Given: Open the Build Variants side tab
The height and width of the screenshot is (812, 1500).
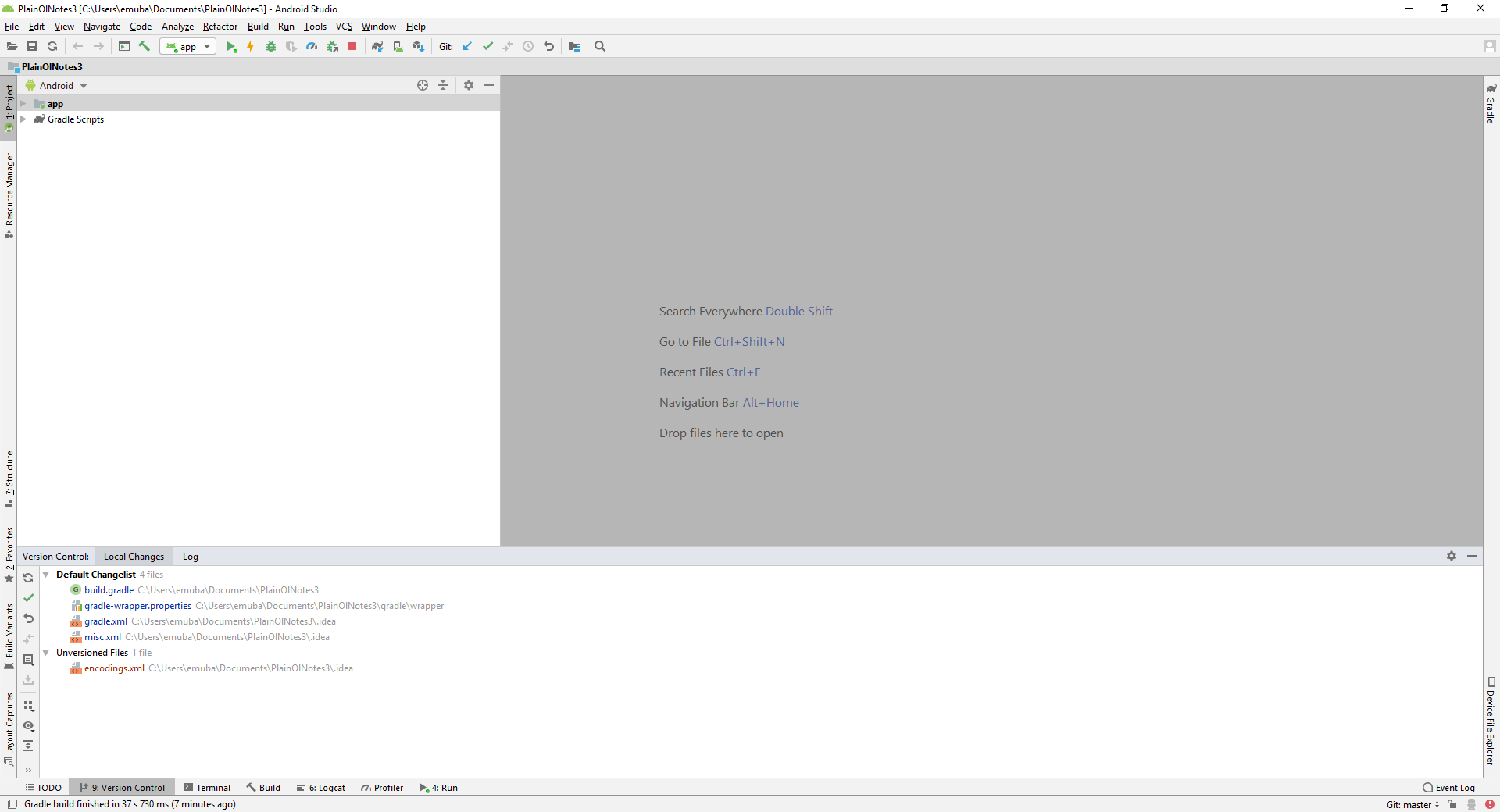Looking at the screenshot, I should point(9,637).
